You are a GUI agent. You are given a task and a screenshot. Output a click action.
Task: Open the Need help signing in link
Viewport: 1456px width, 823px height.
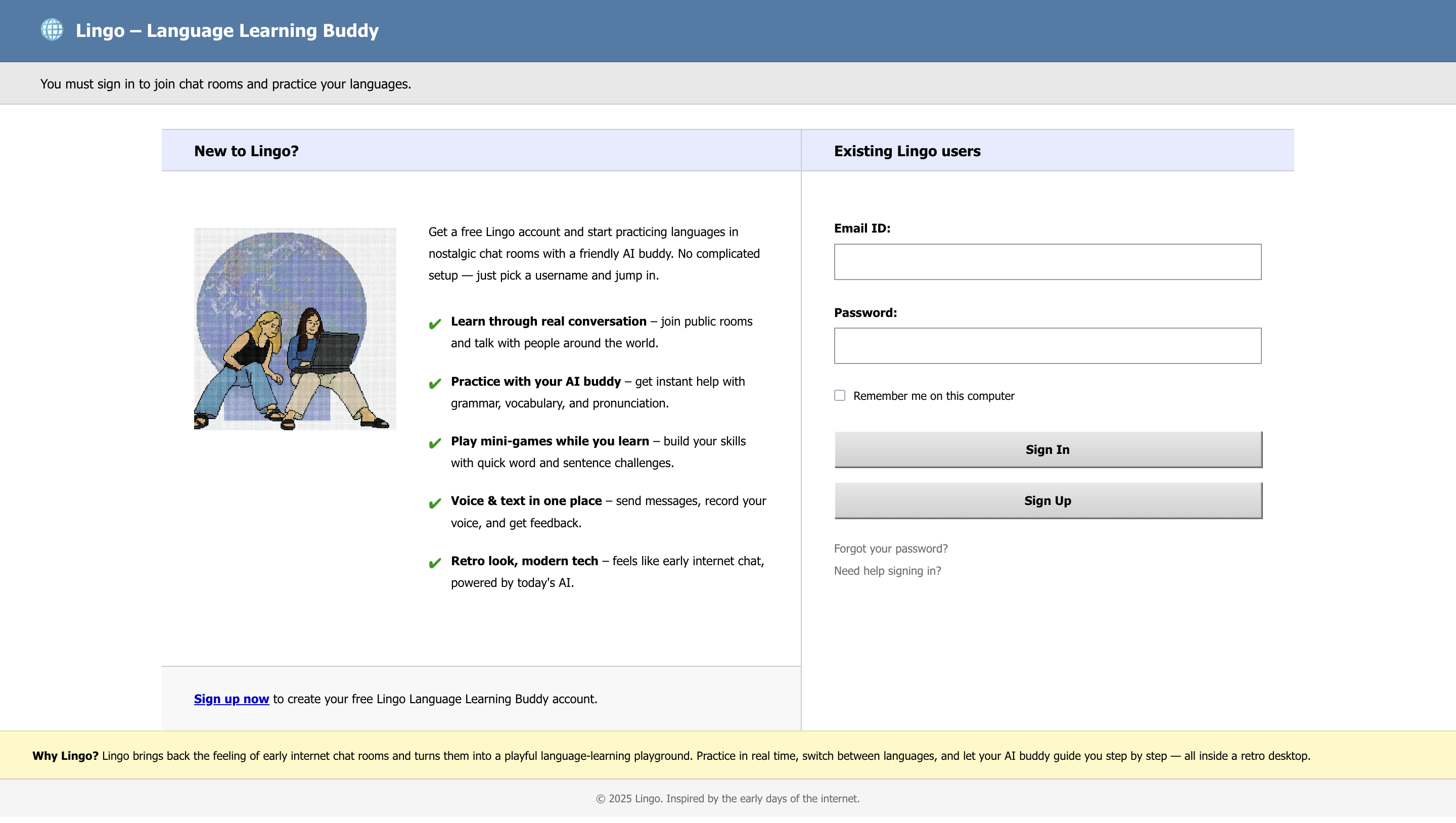click(887, 571)
